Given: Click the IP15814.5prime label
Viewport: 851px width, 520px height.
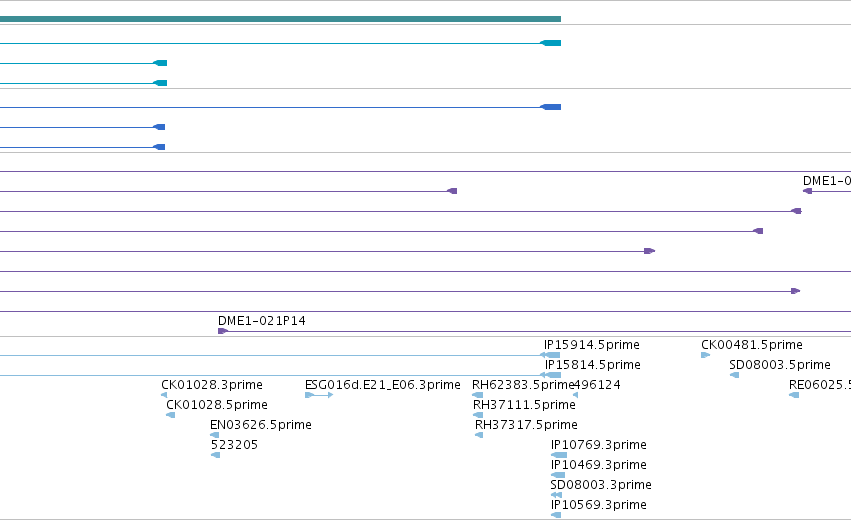Looking at the screenshot, I should (593, 365).
